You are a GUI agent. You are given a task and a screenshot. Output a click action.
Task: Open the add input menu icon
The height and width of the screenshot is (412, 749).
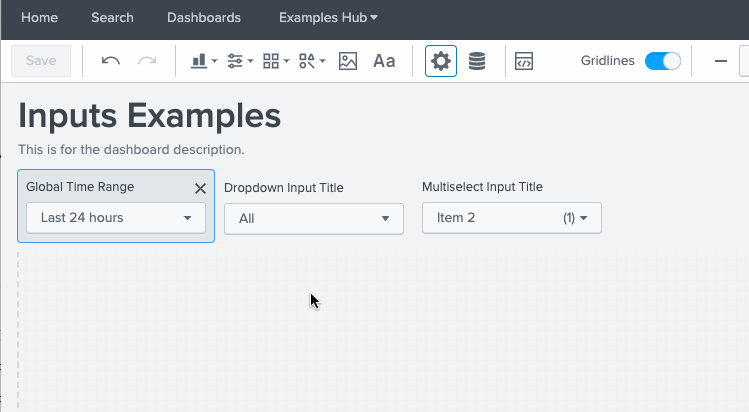[x=240, y=61]
